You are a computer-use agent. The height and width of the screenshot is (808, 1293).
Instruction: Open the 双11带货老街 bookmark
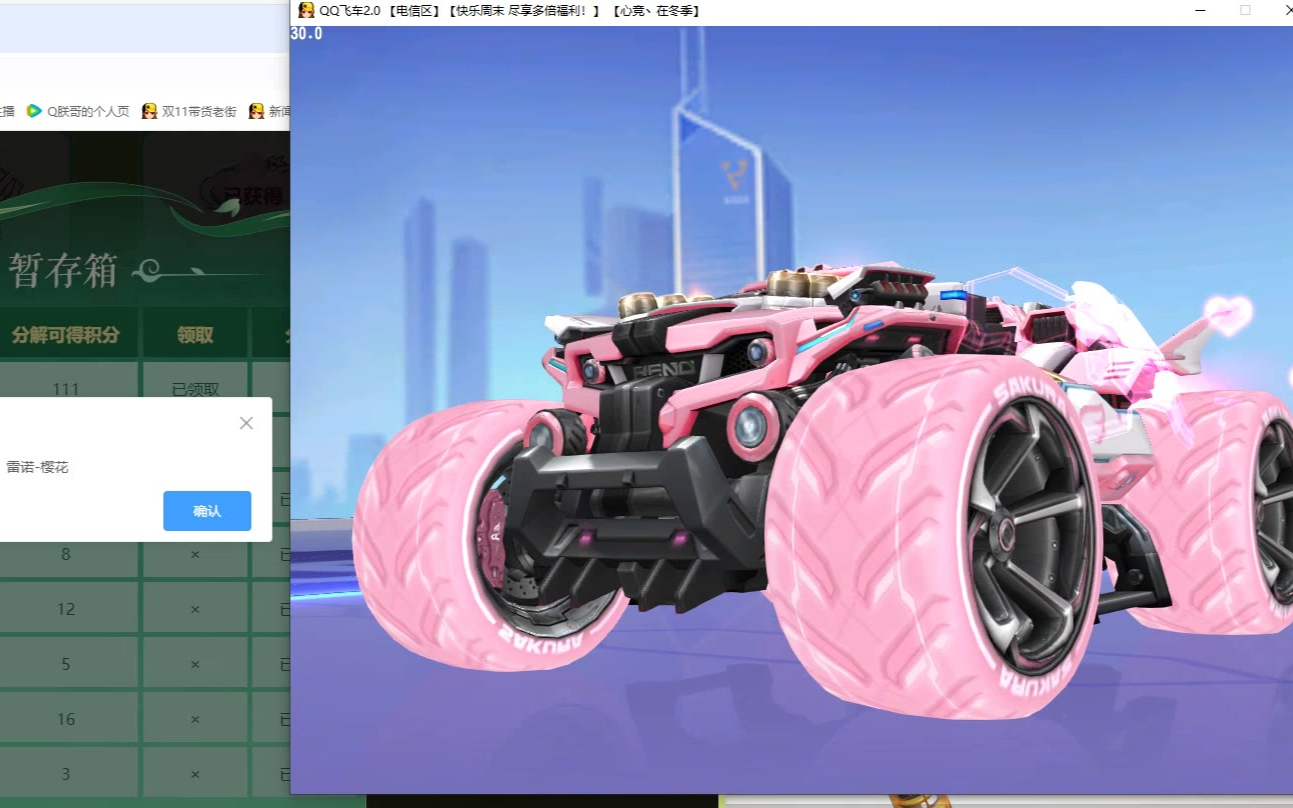tap(198, 111)
